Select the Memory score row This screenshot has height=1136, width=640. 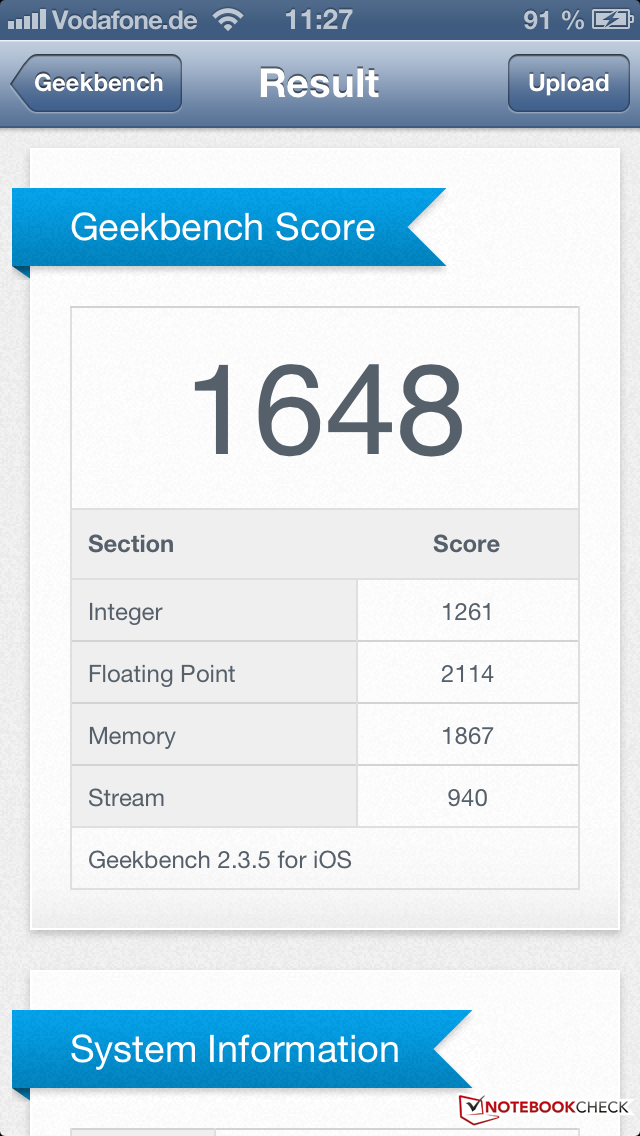pos(325,735)
